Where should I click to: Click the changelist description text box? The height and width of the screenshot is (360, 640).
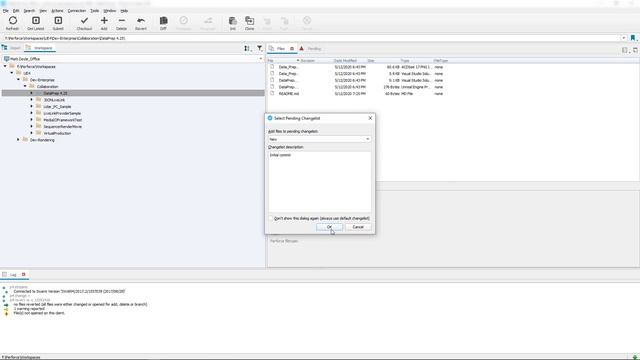click(x=320, y=182)
